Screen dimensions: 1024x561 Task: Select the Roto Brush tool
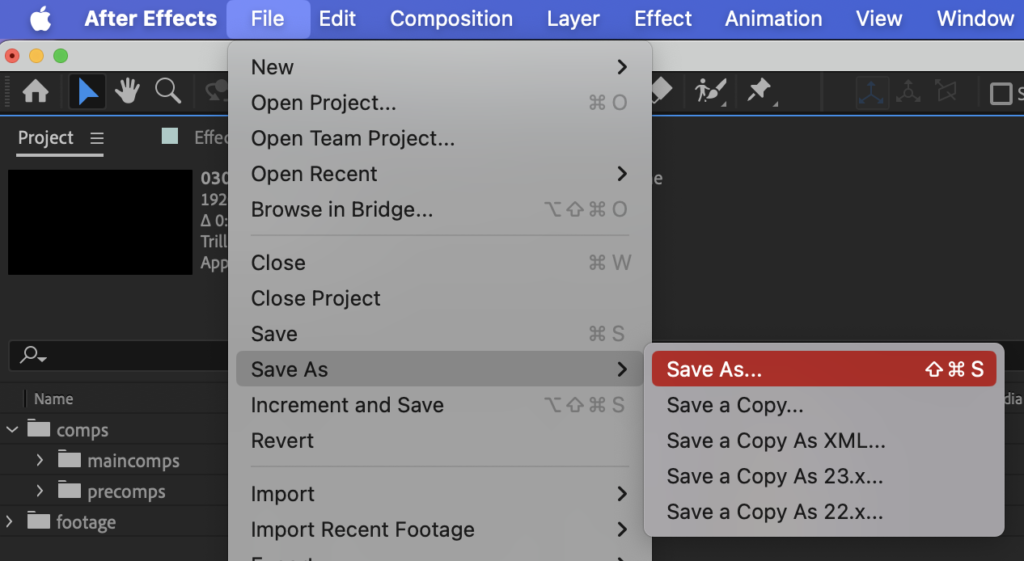click(710, 92)
